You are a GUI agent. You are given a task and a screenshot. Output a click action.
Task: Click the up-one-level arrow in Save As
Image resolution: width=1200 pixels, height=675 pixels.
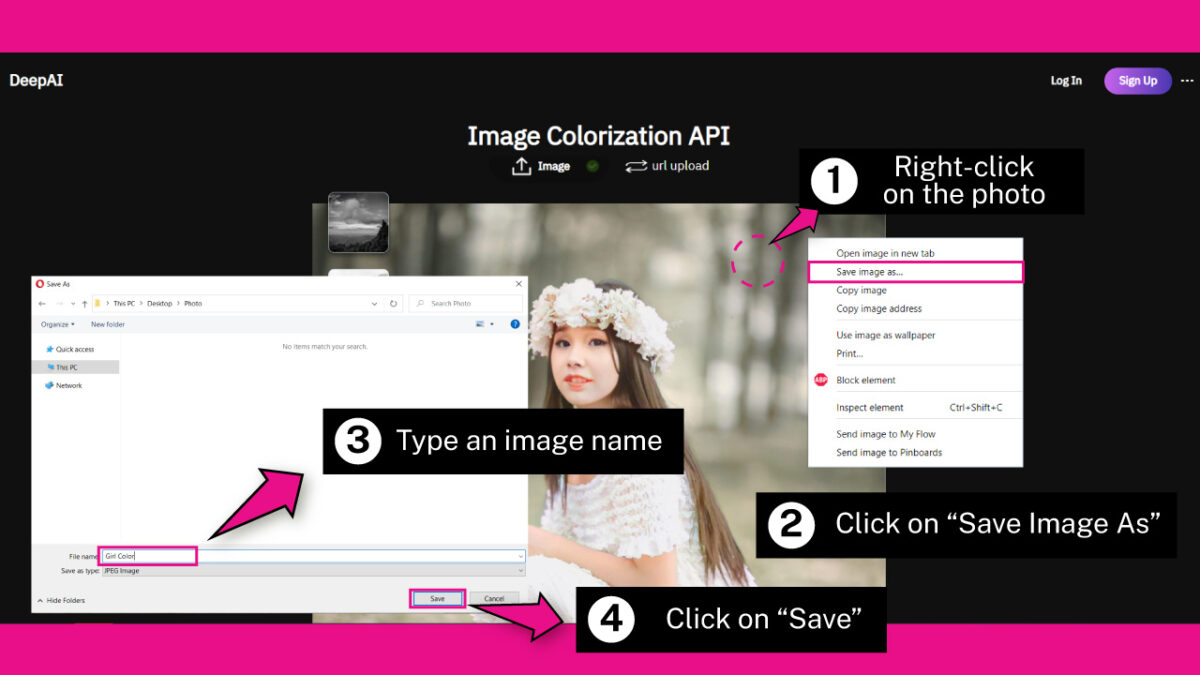pyautogui.click(x=84, y=304)
